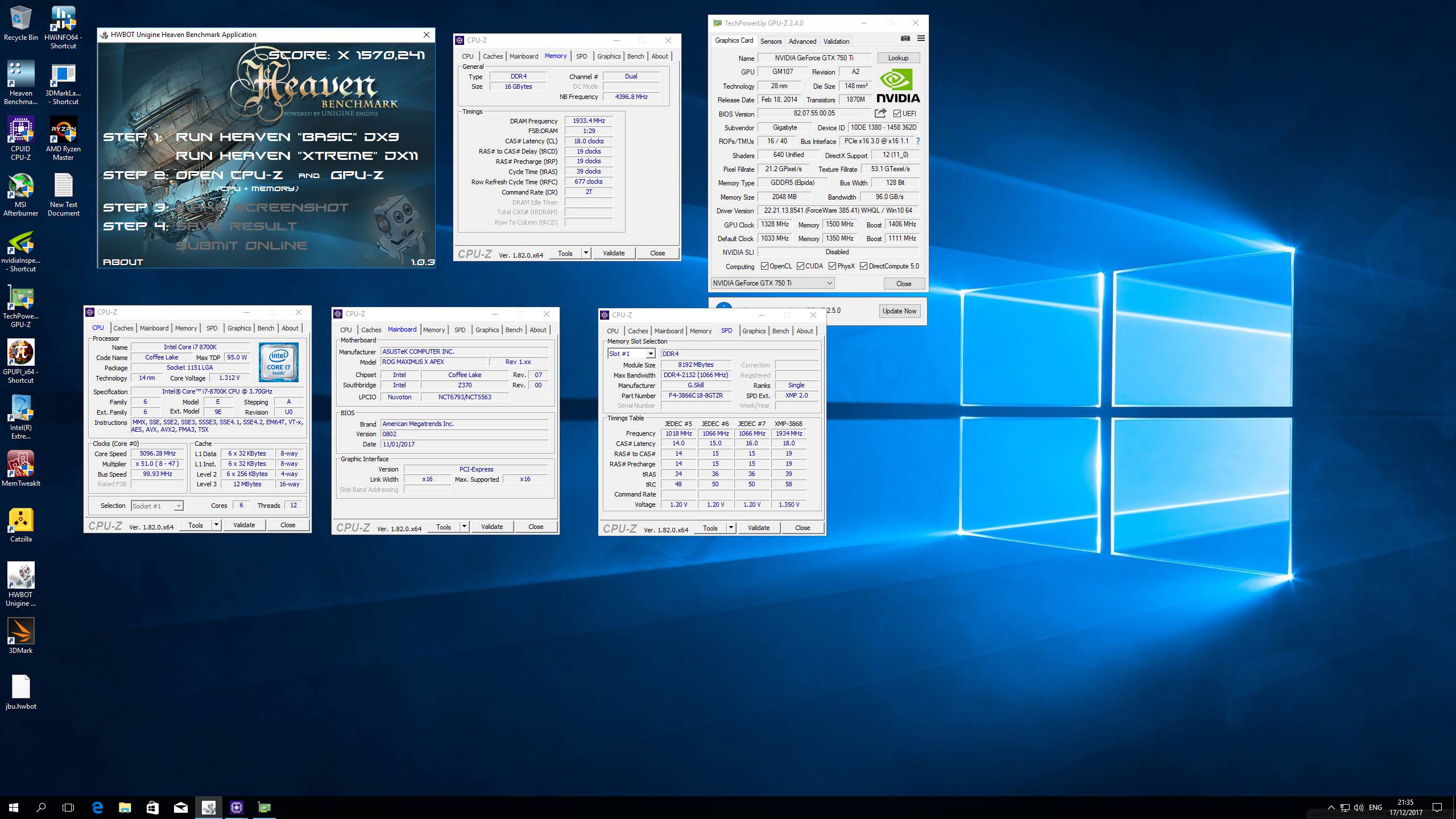The image size is (1456, 819).
Task: Open the Recycle Bin desktop icon
Action: click(21, 24)
